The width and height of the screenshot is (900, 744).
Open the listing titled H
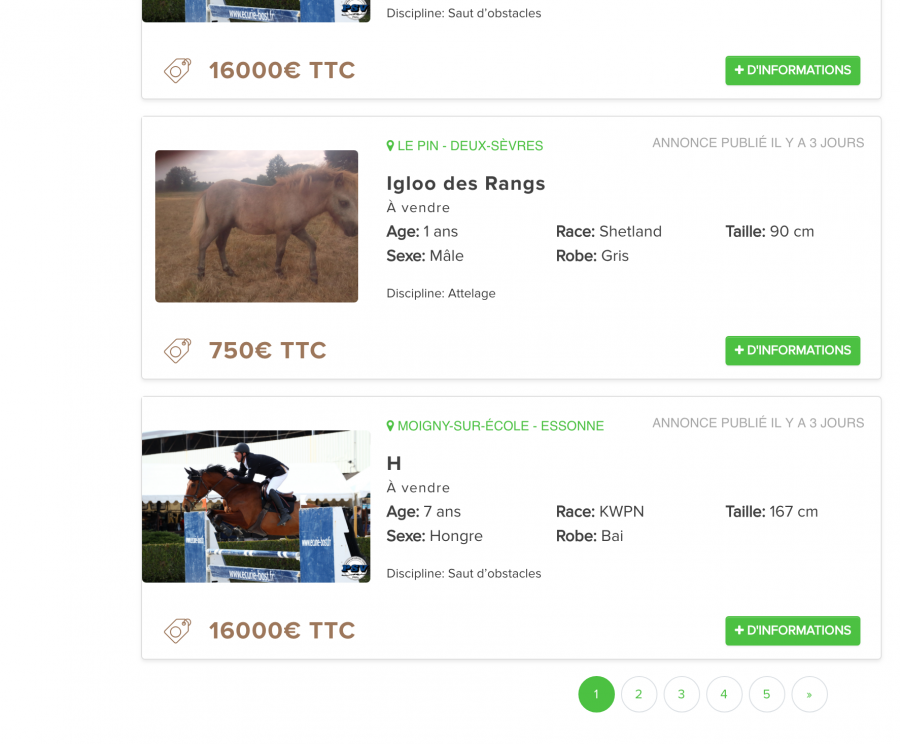pos(394,463)
